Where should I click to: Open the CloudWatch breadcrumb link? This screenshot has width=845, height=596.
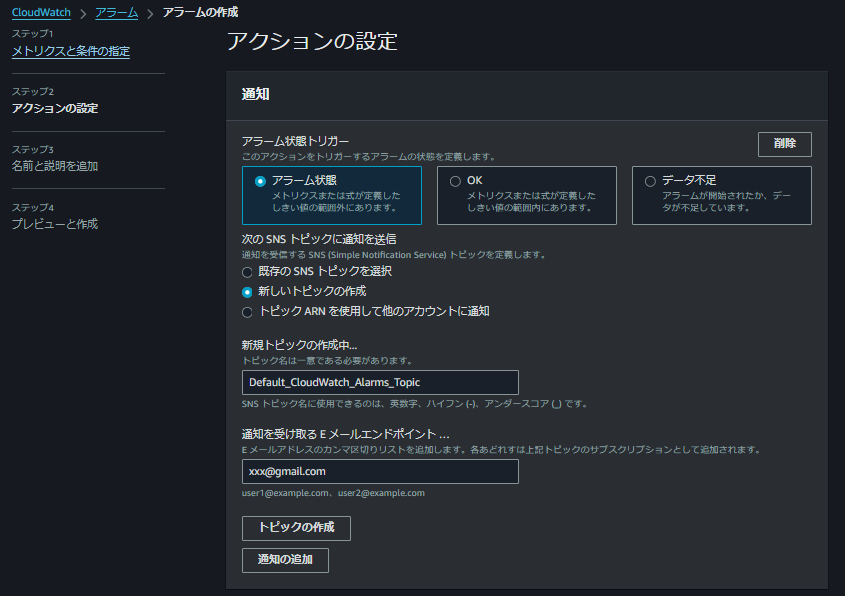click(40, 12)
